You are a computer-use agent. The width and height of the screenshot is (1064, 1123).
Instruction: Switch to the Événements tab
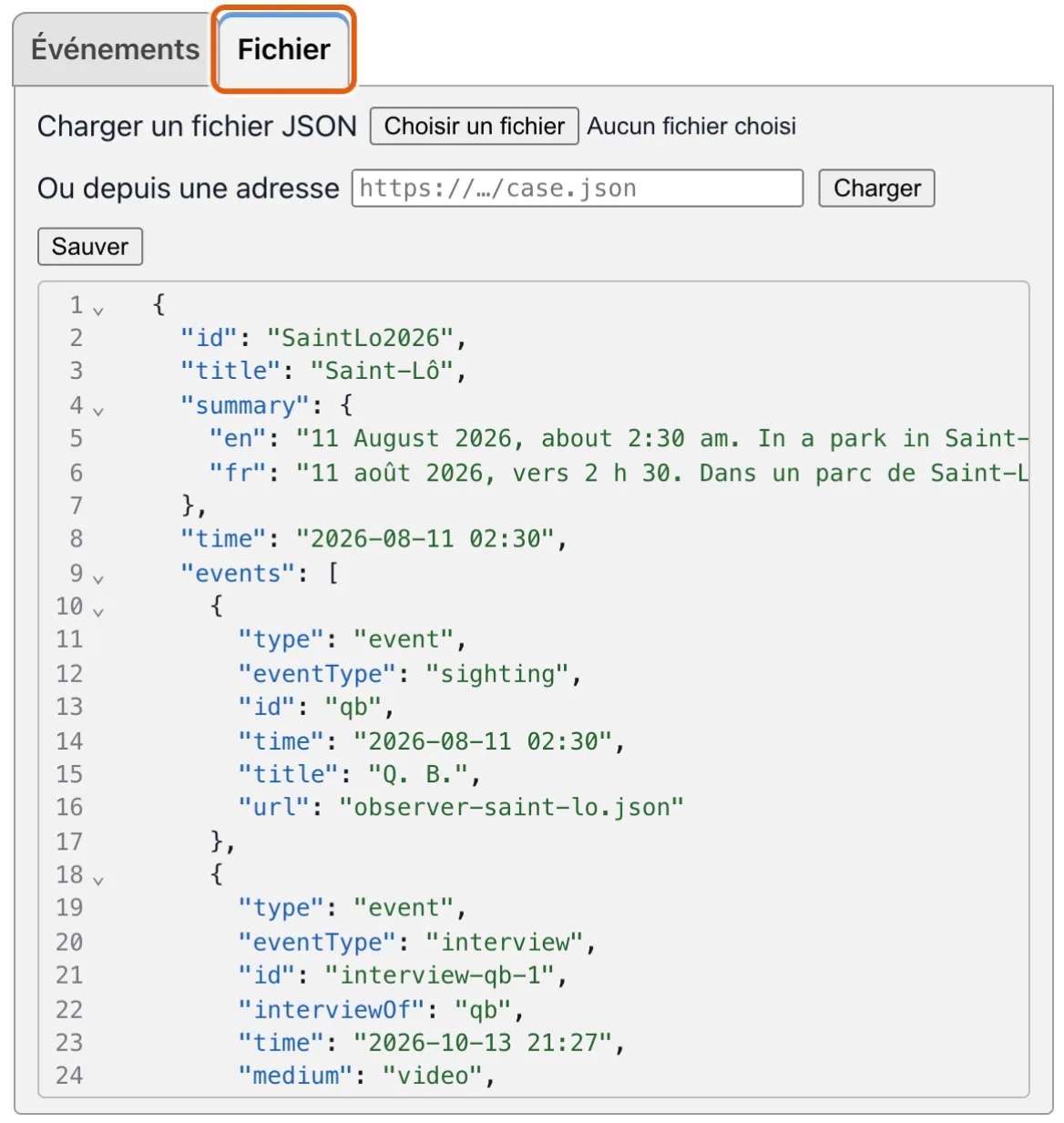click(115, 49)
